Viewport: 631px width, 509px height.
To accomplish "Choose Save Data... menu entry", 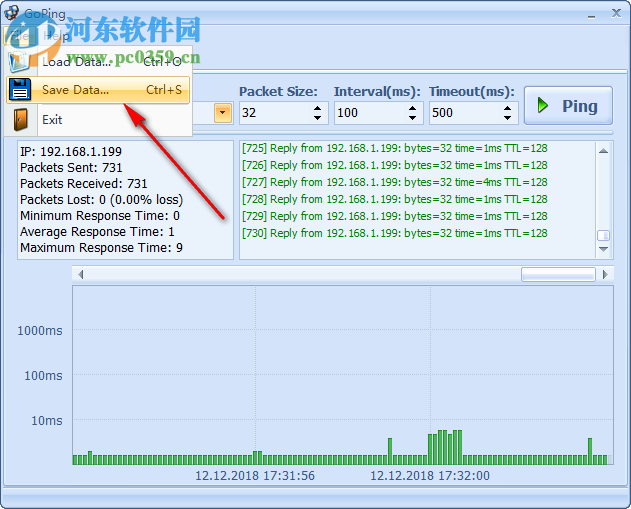I will click(x=98, y=90).
